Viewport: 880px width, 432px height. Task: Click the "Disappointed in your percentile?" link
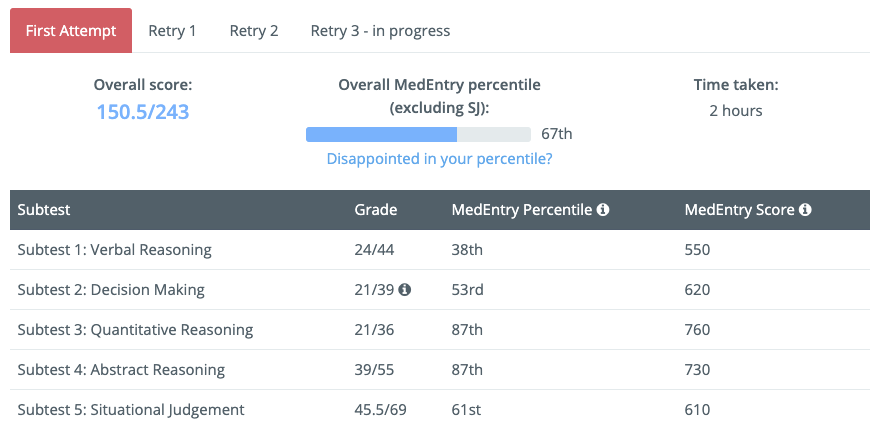click(439, 159)
